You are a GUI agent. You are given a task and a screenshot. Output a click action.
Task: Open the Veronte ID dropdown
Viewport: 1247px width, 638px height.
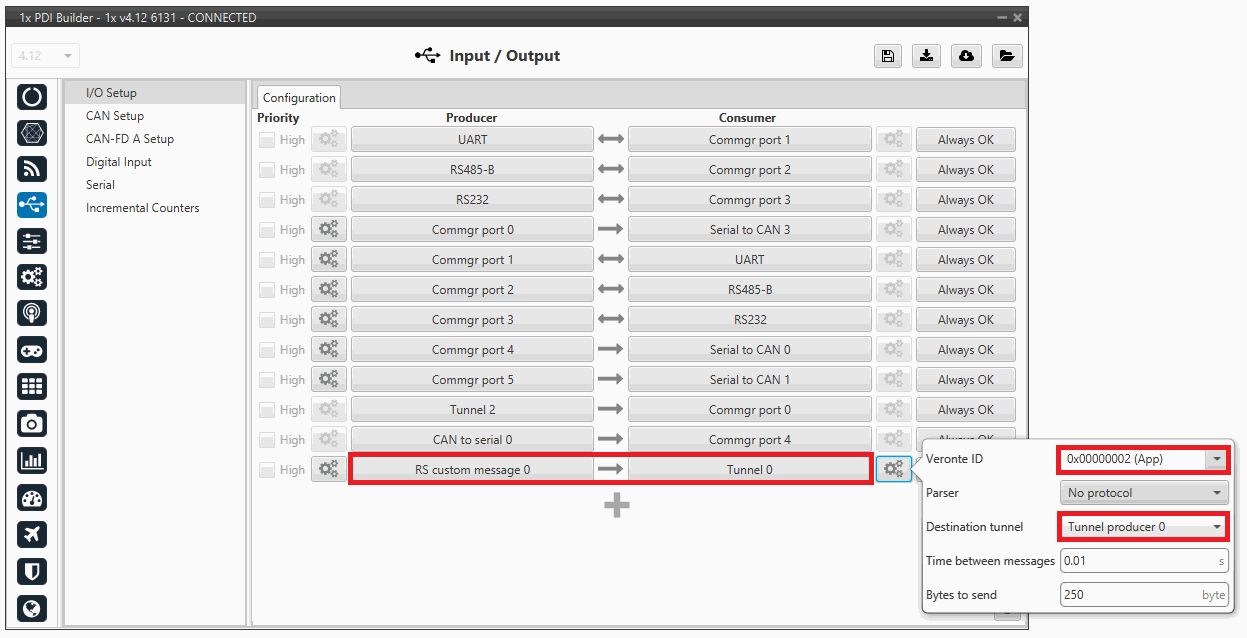(x=1143, y=459)
